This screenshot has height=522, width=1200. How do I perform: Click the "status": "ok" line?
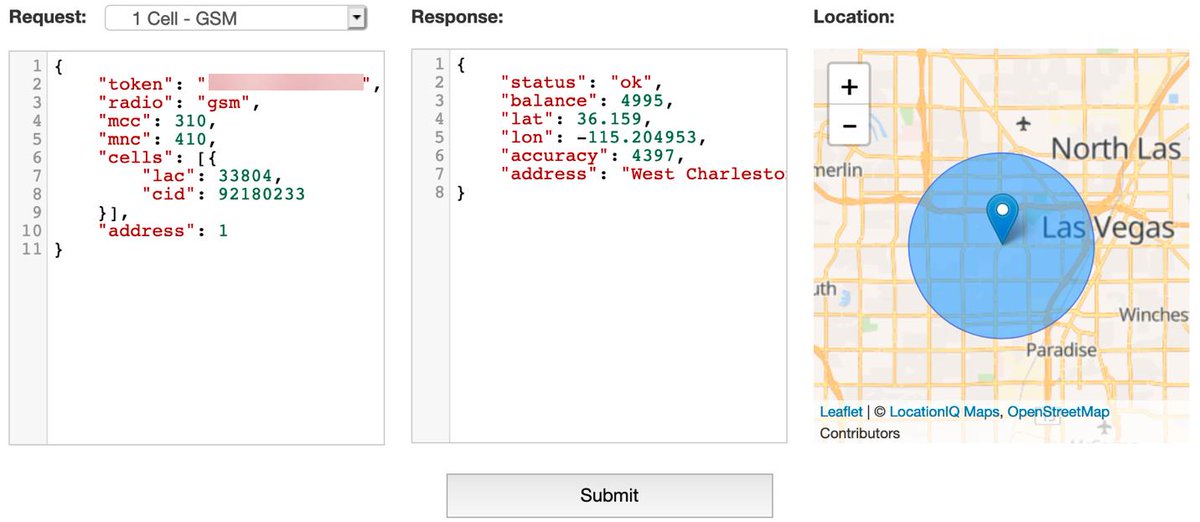click(x=582, y=84)
